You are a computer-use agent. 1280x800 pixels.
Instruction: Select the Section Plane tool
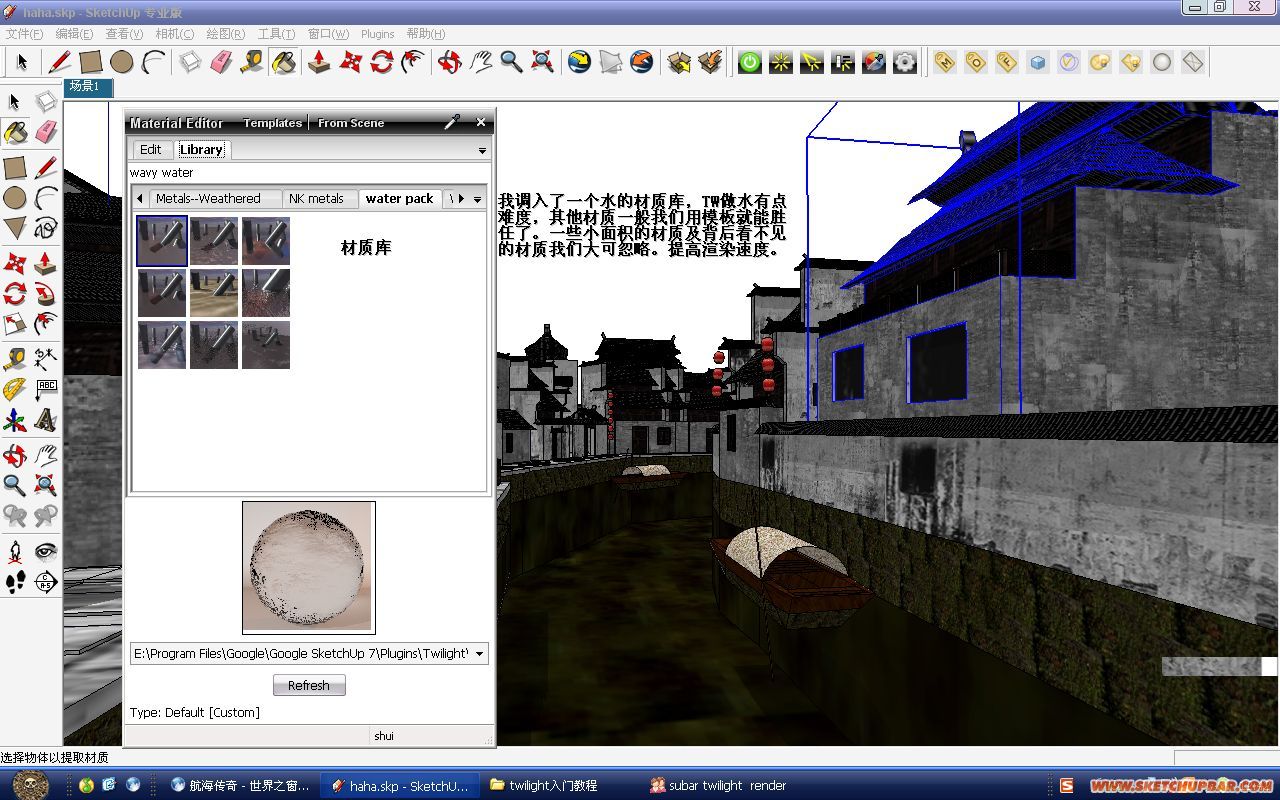[46, 582]
